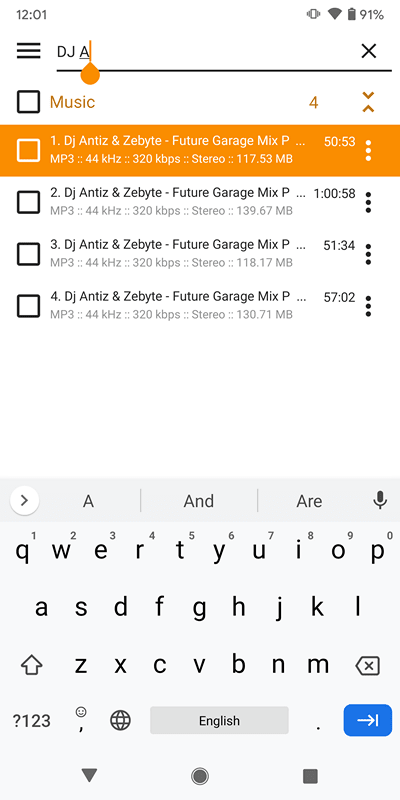Collapse the Music group with the chevrons
This screenshot has height=800, width=400.
(368, 102)
